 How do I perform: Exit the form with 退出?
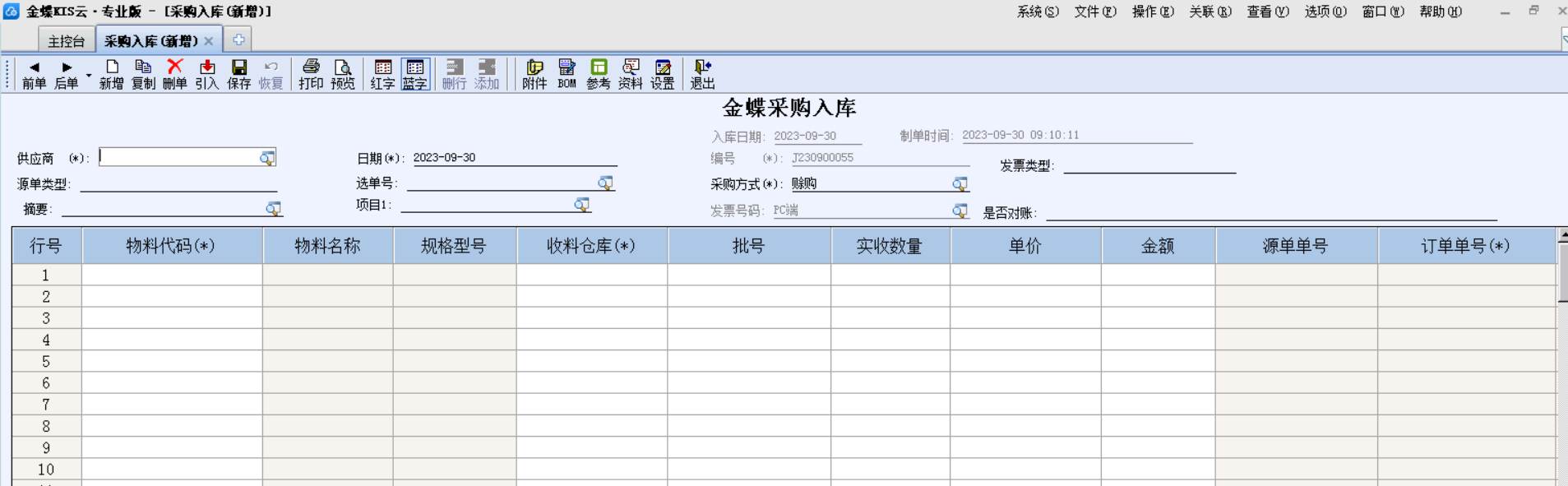pos(702,74)
